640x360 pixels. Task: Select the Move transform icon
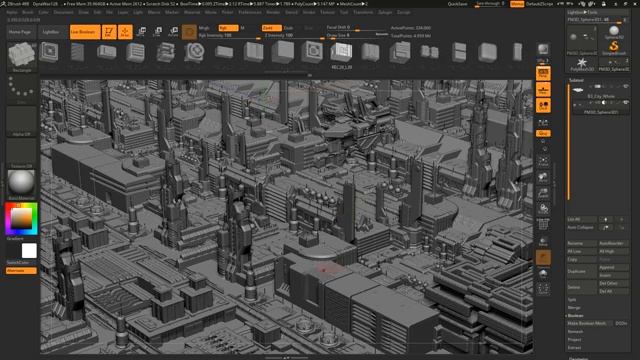click(x=142, y=32)
